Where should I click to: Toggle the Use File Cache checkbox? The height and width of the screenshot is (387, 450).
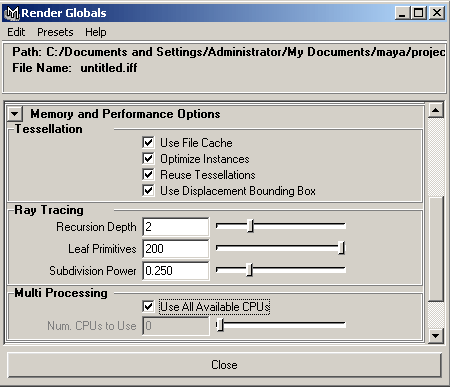148,143
